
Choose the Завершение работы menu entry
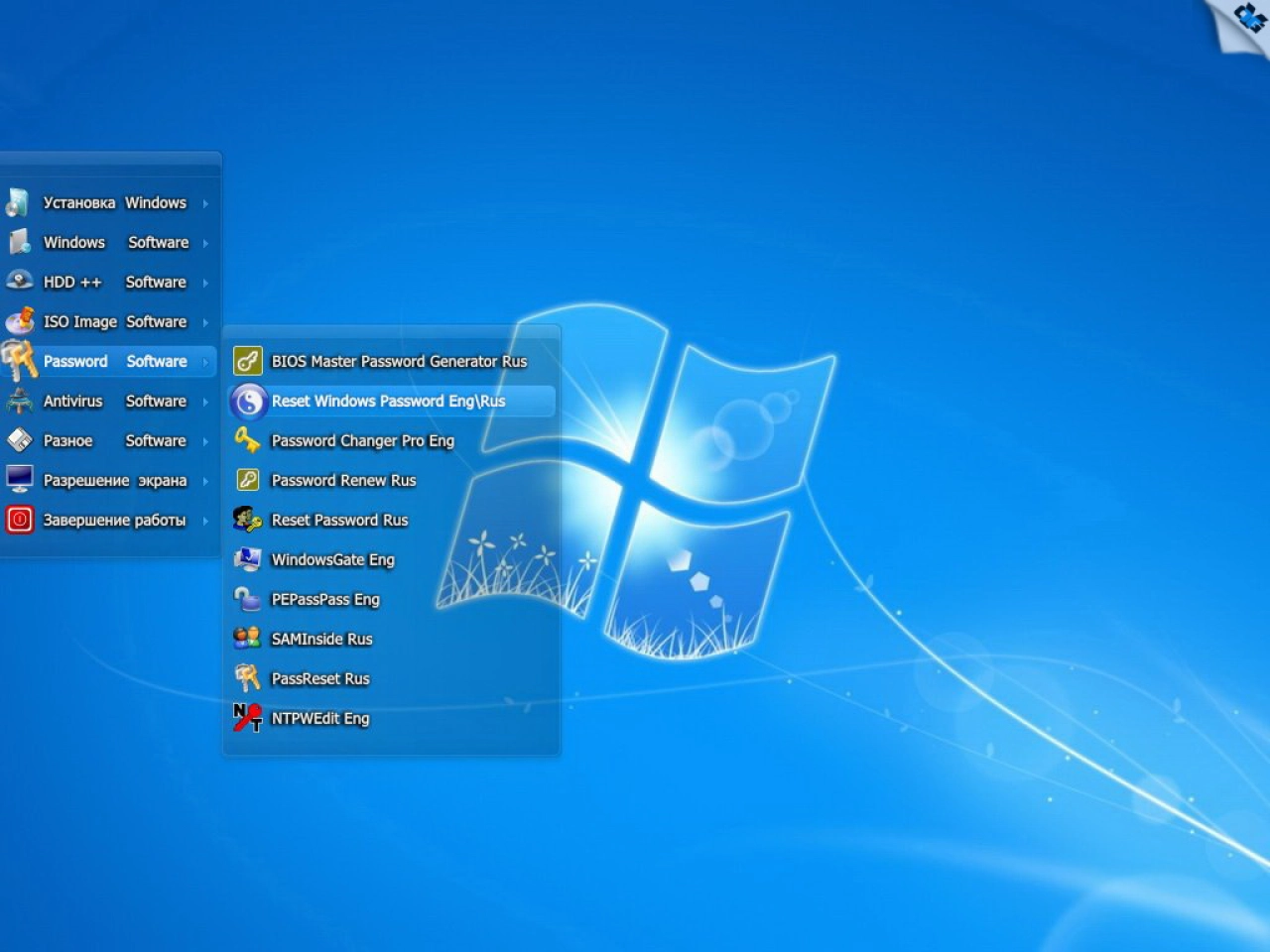click(x=109, y=520)
